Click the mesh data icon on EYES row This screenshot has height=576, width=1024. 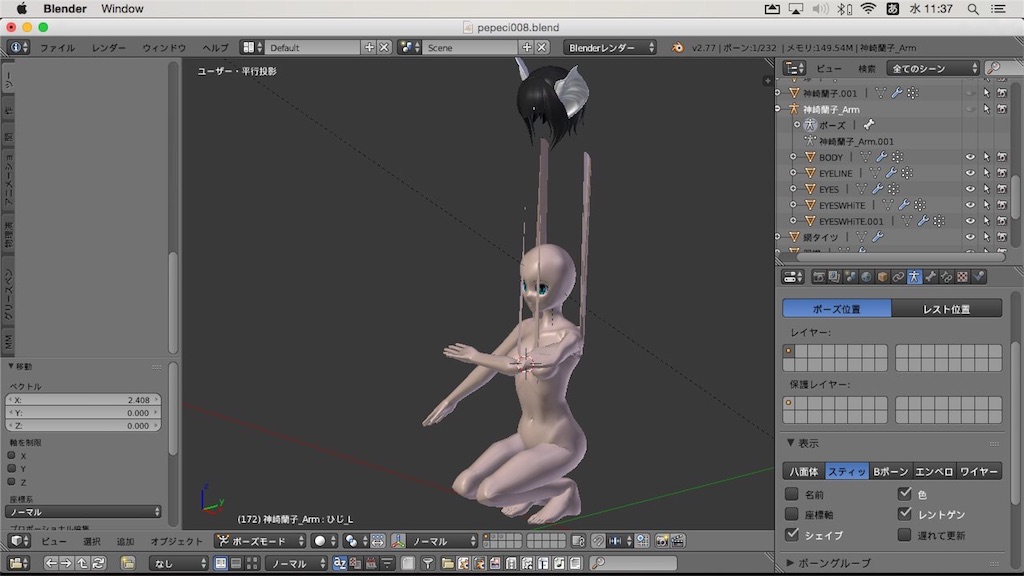click(861, 189)
